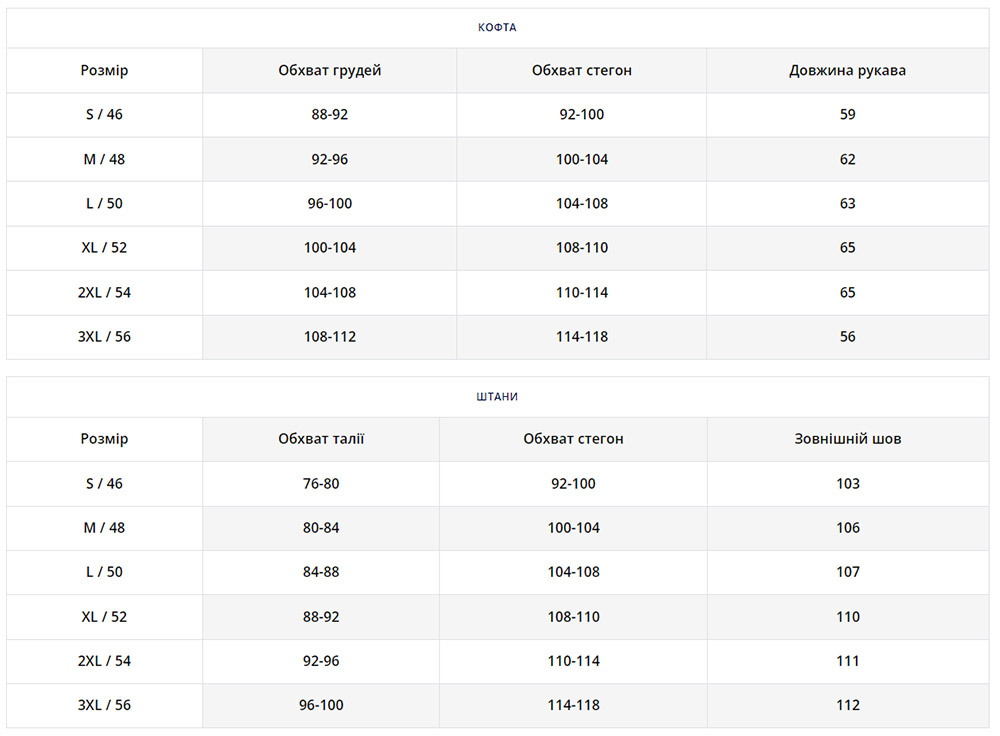This screenshot has height=736, width=1000.
Task: Select outer seam value 110
Action: (x=847, y=617)
